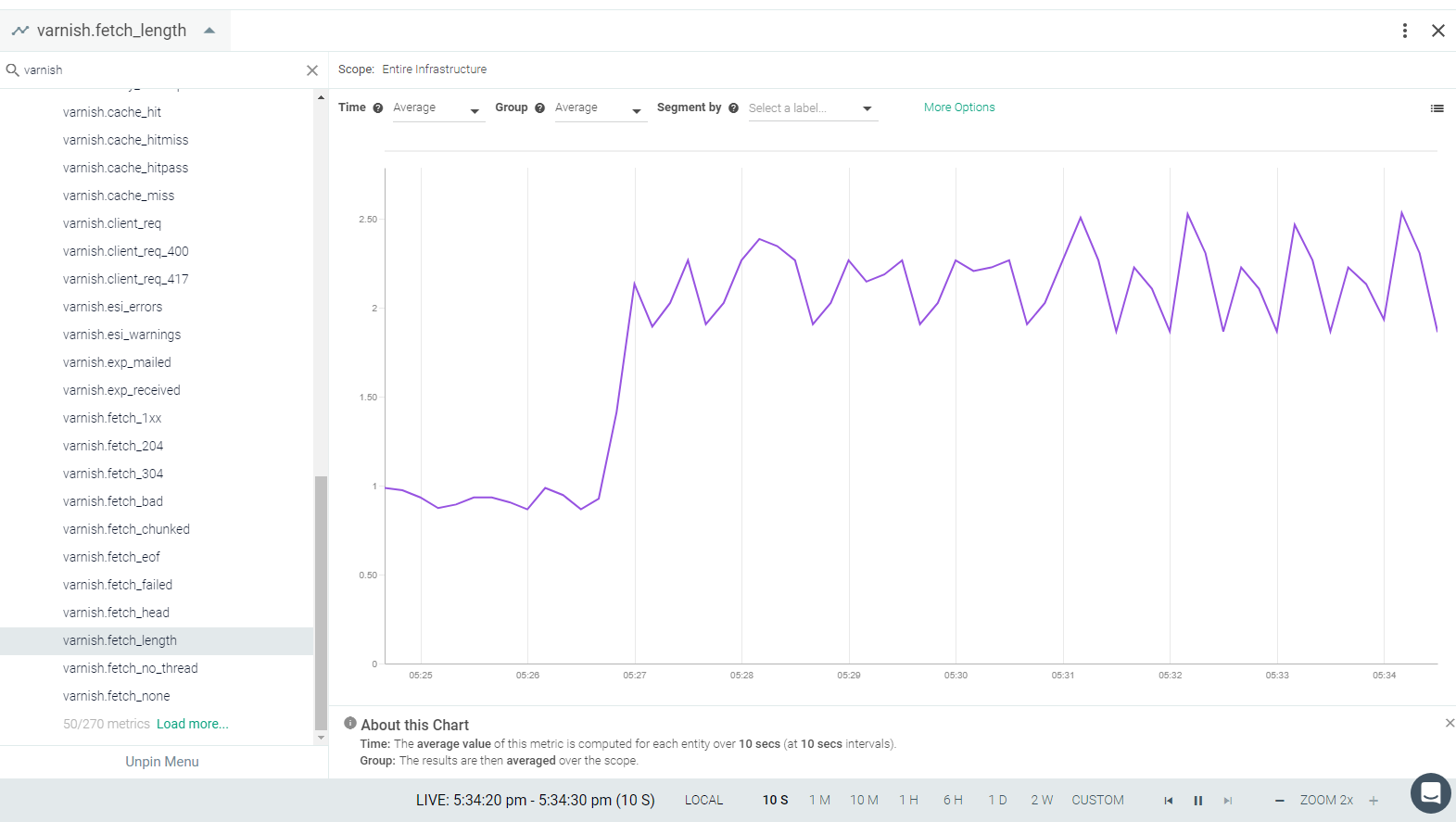1456x822 pixels.
Task: Select the 1 H time range
Action: click(908, 800)
